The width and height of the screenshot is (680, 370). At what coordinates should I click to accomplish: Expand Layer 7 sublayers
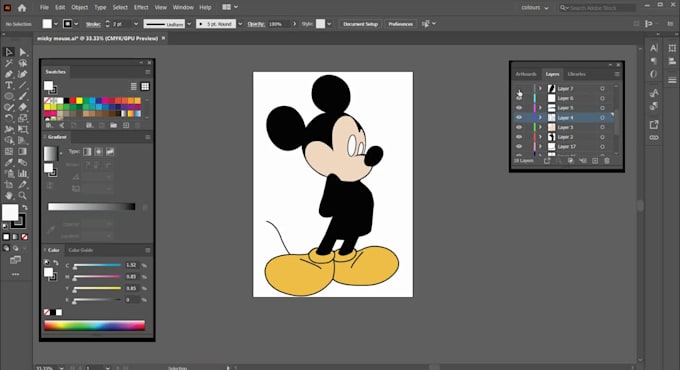point(540,88)
